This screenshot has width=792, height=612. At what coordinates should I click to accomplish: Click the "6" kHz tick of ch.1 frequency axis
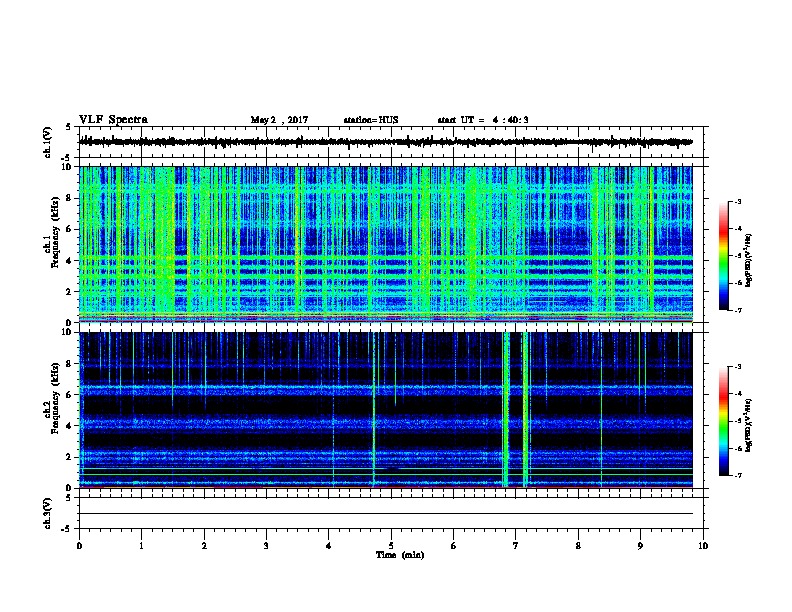[x=69, y=229]
